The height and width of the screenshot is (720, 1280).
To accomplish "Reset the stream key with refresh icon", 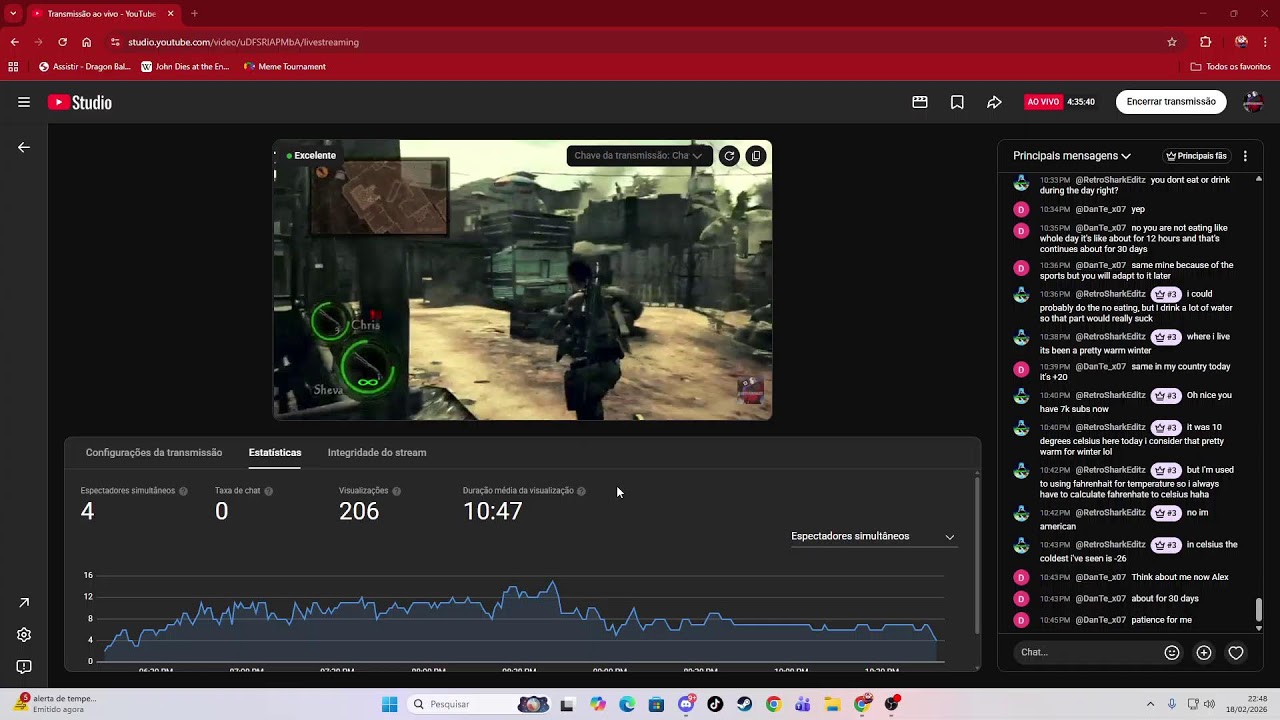I will 729,155.
